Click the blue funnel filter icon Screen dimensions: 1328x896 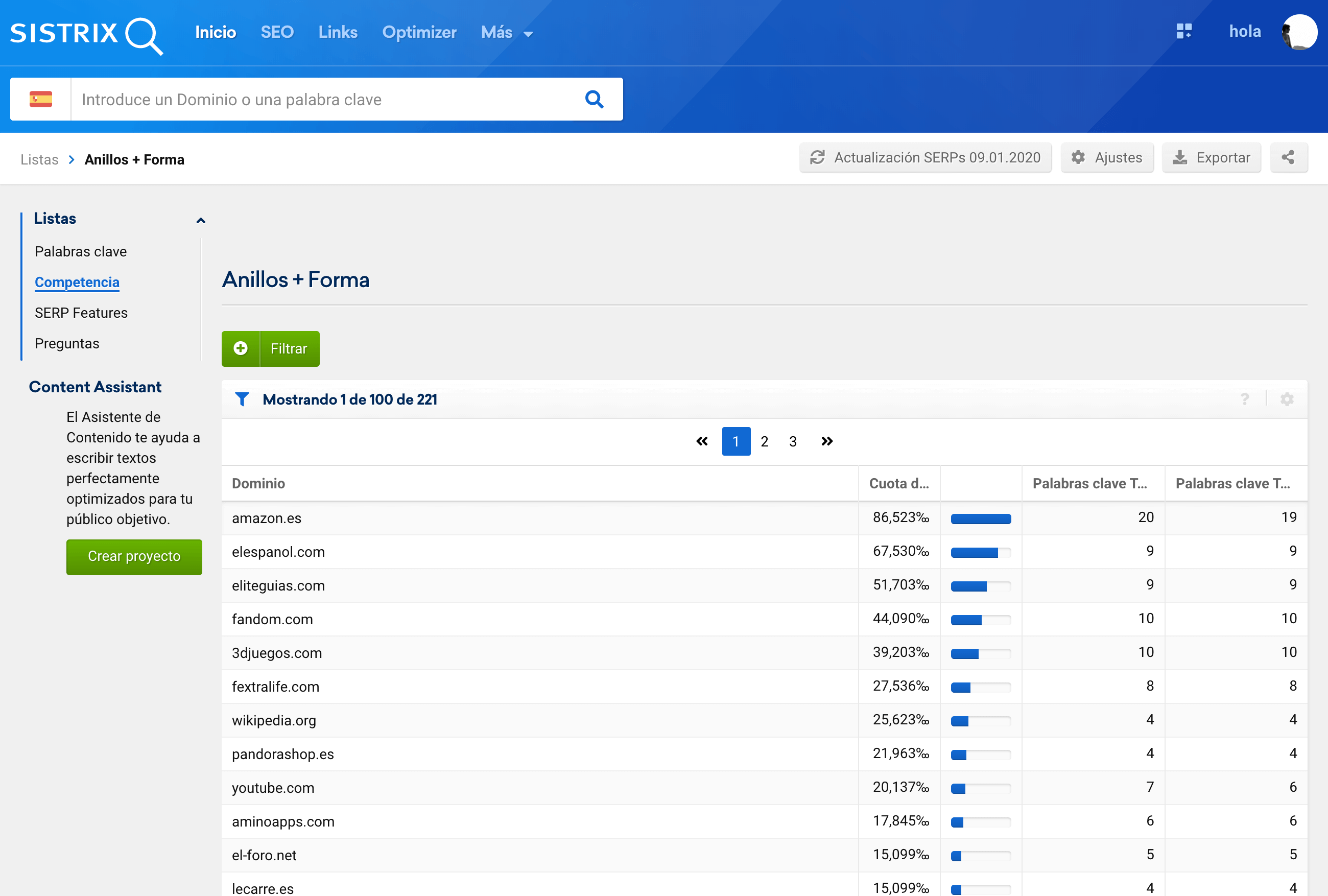point(242,399)
